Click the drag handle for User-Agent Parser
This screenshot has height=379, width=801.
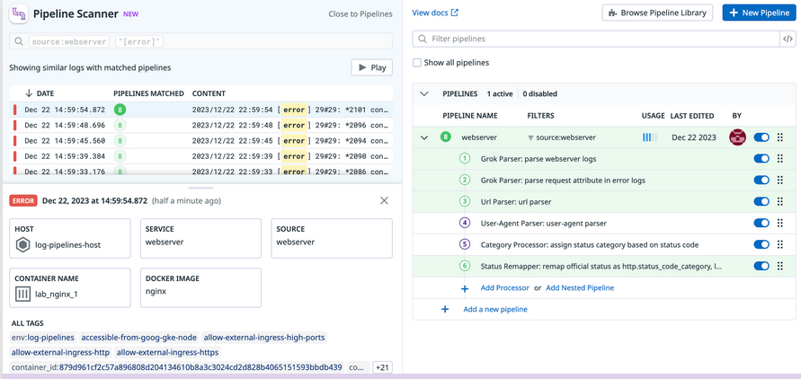[780, 223]
